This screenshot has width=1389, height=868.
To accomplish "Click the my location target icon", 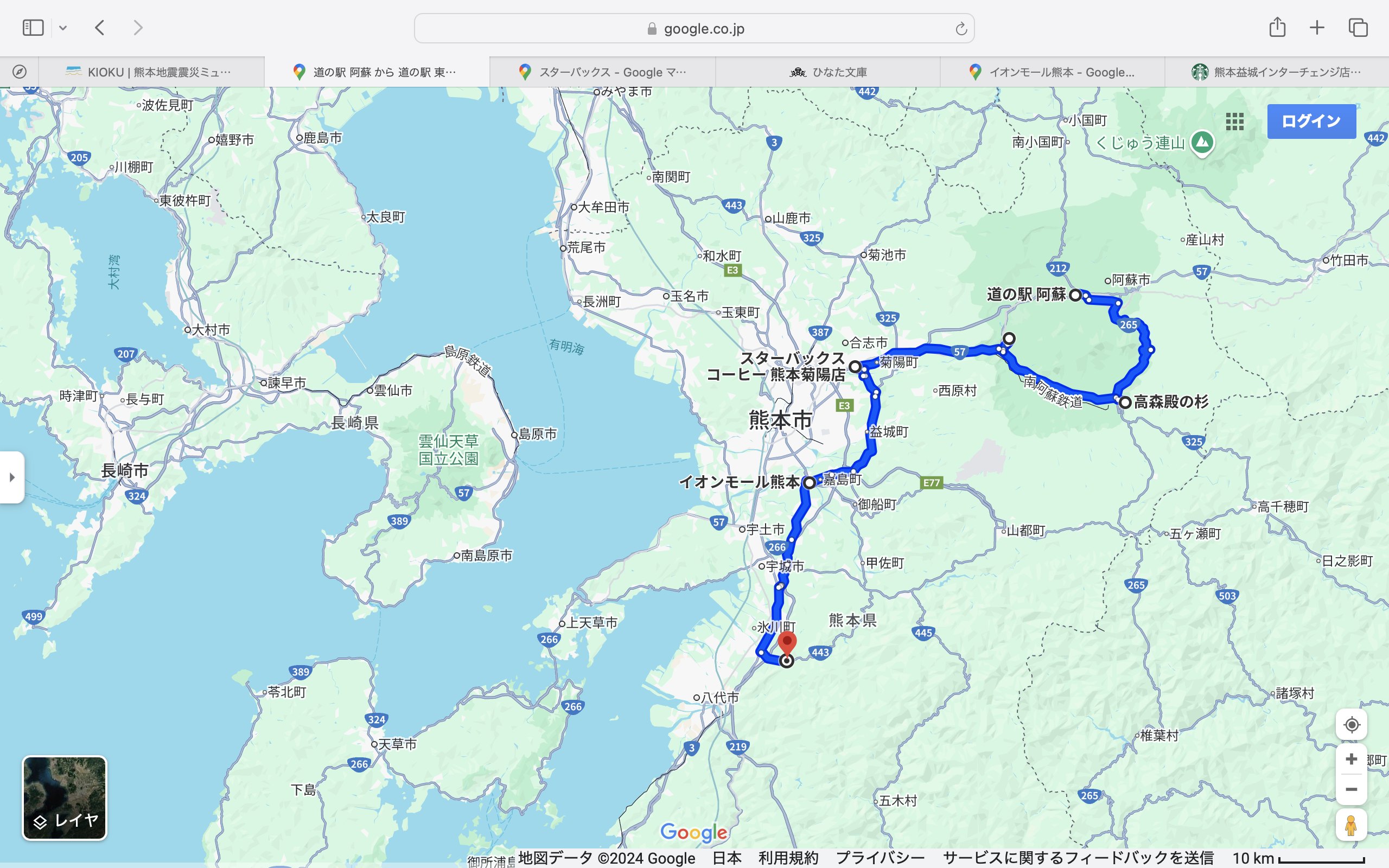I will pyautogui.click(x=1352, y=725).
